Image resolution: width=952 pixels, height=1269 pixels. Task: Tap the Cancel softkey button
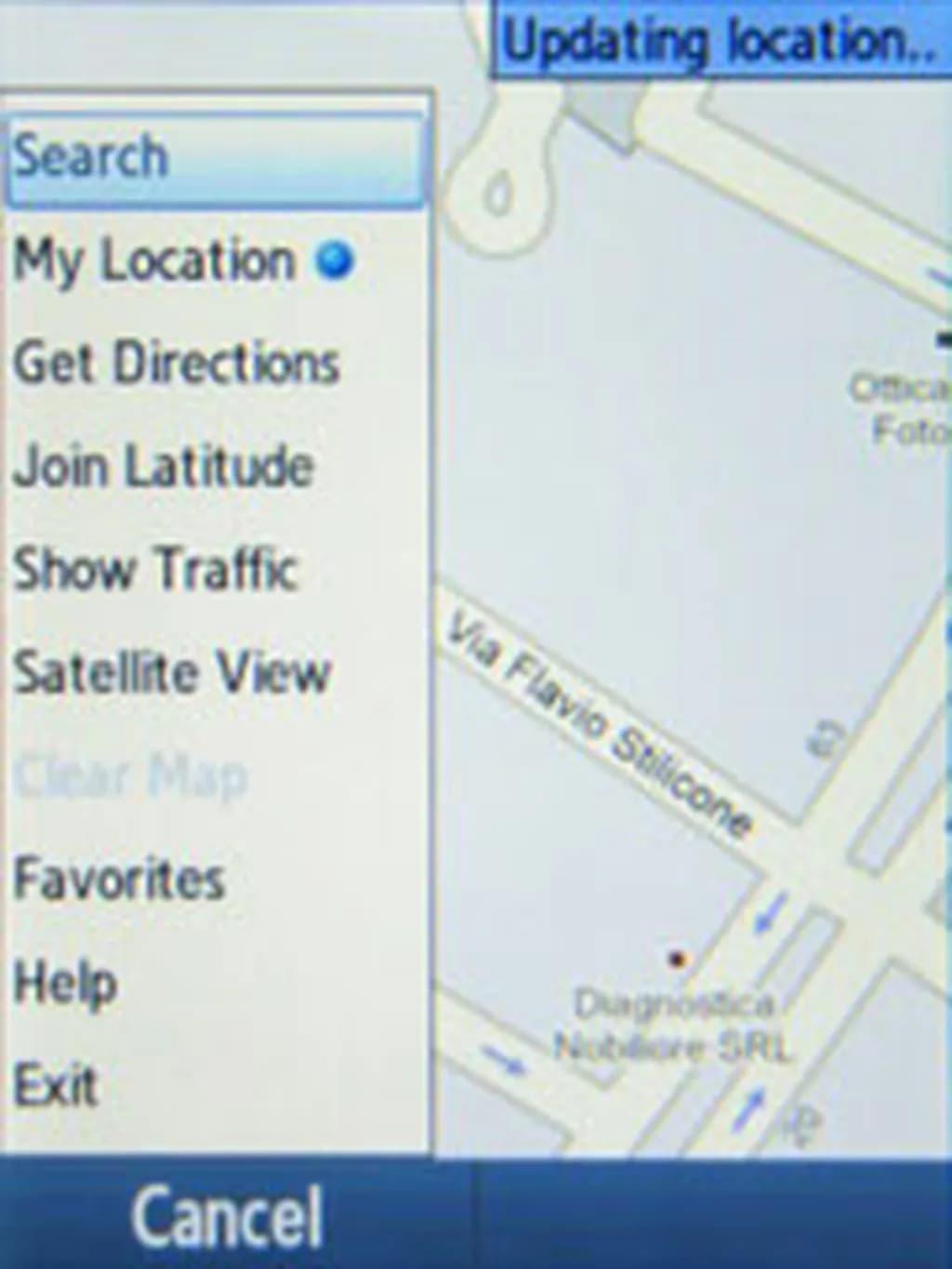[x=228, y=1216]
